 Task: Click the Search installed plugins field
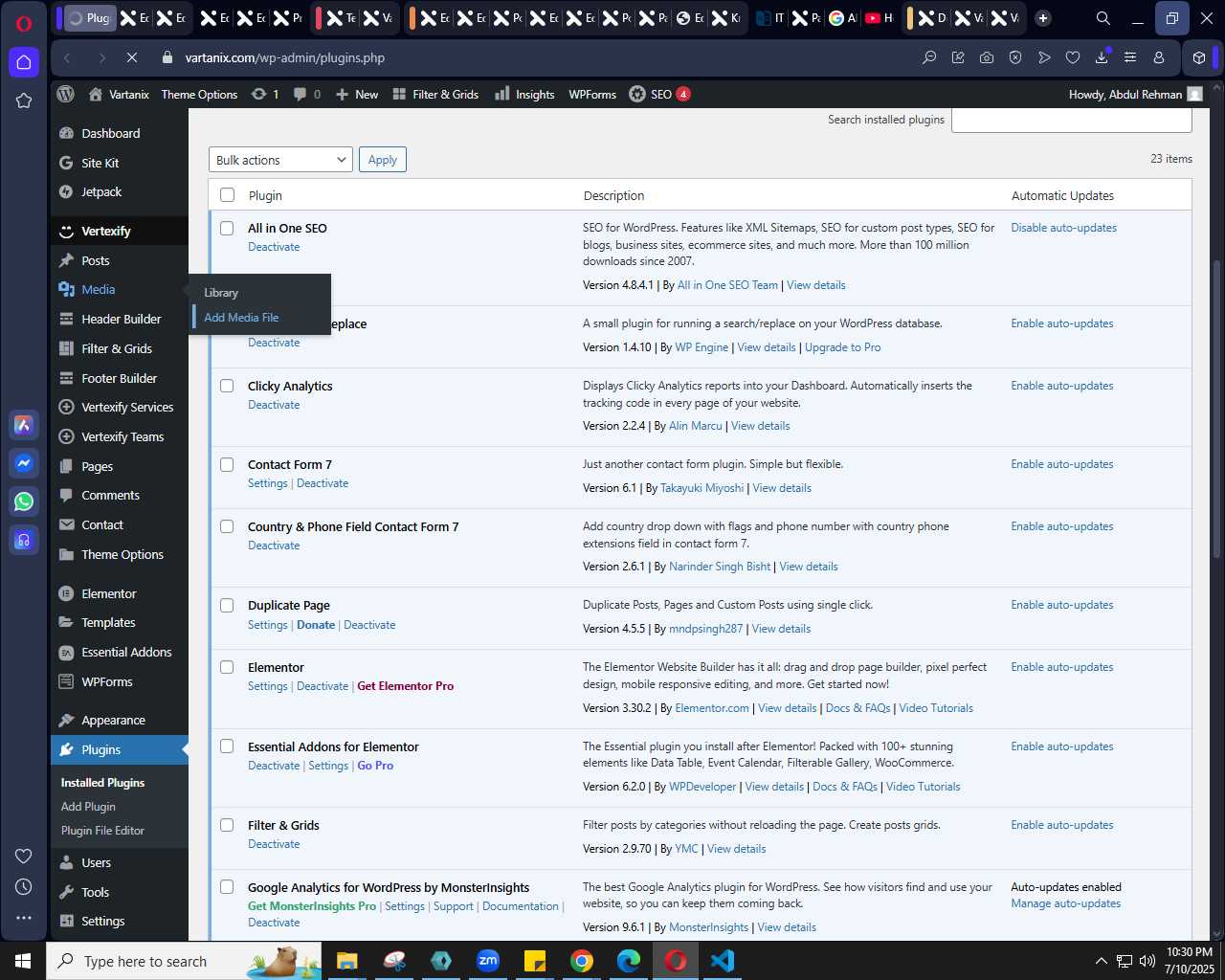[1072, 120]
